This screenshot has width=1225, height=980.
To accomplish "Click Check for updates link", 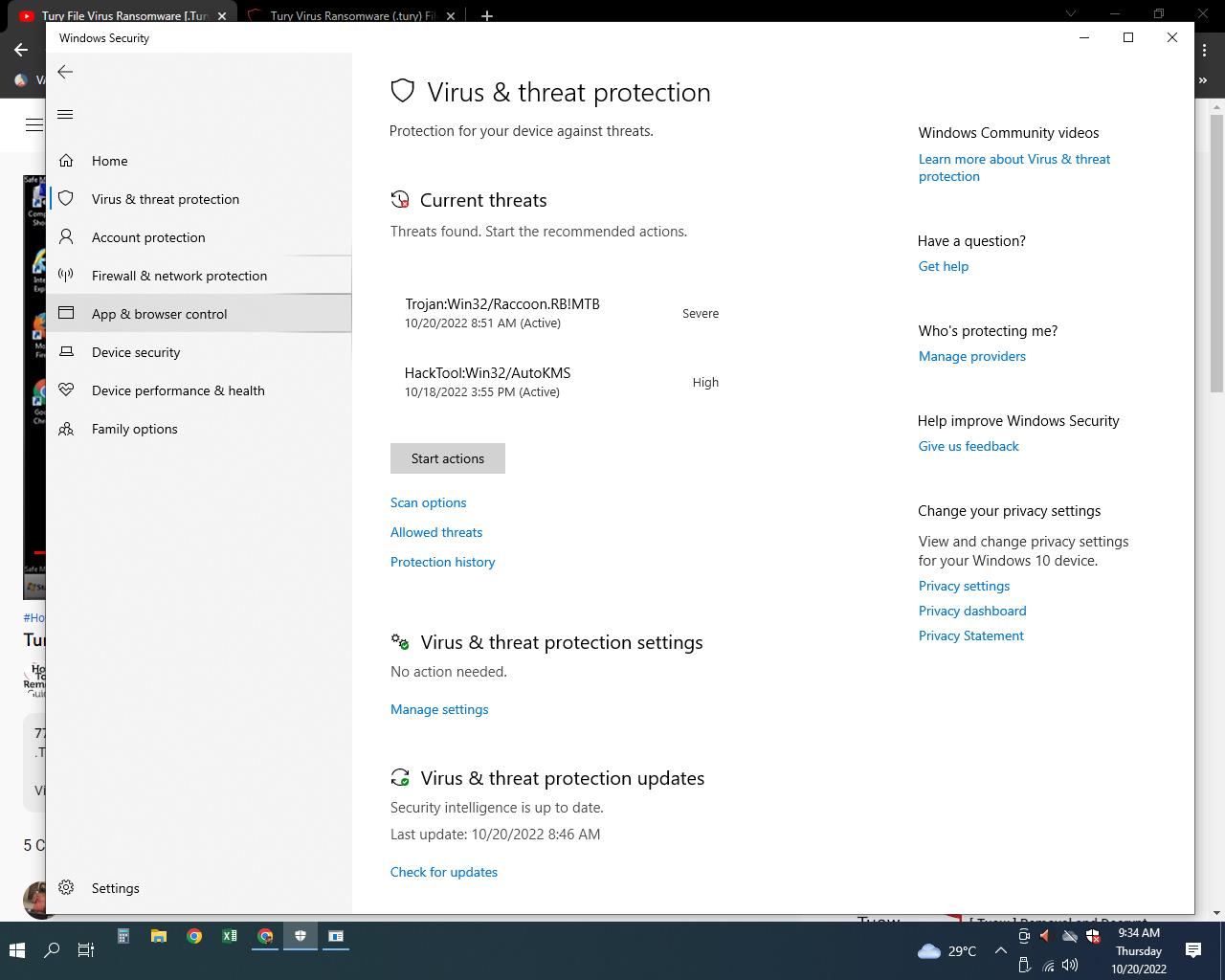I will [x=443, y=872].
